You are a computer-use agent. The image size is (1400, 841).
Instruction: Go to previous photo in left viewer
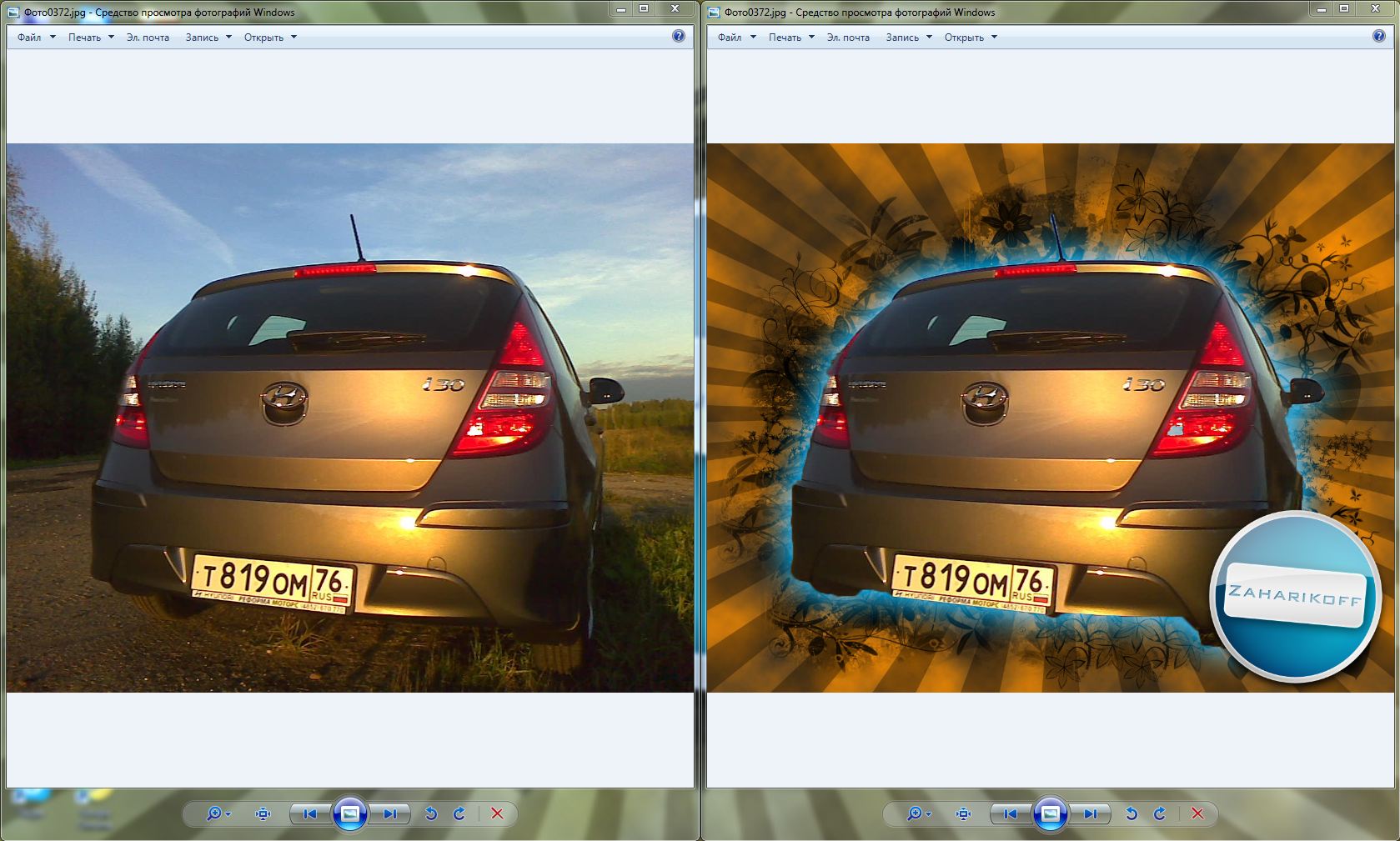click(x=310, y=813)
